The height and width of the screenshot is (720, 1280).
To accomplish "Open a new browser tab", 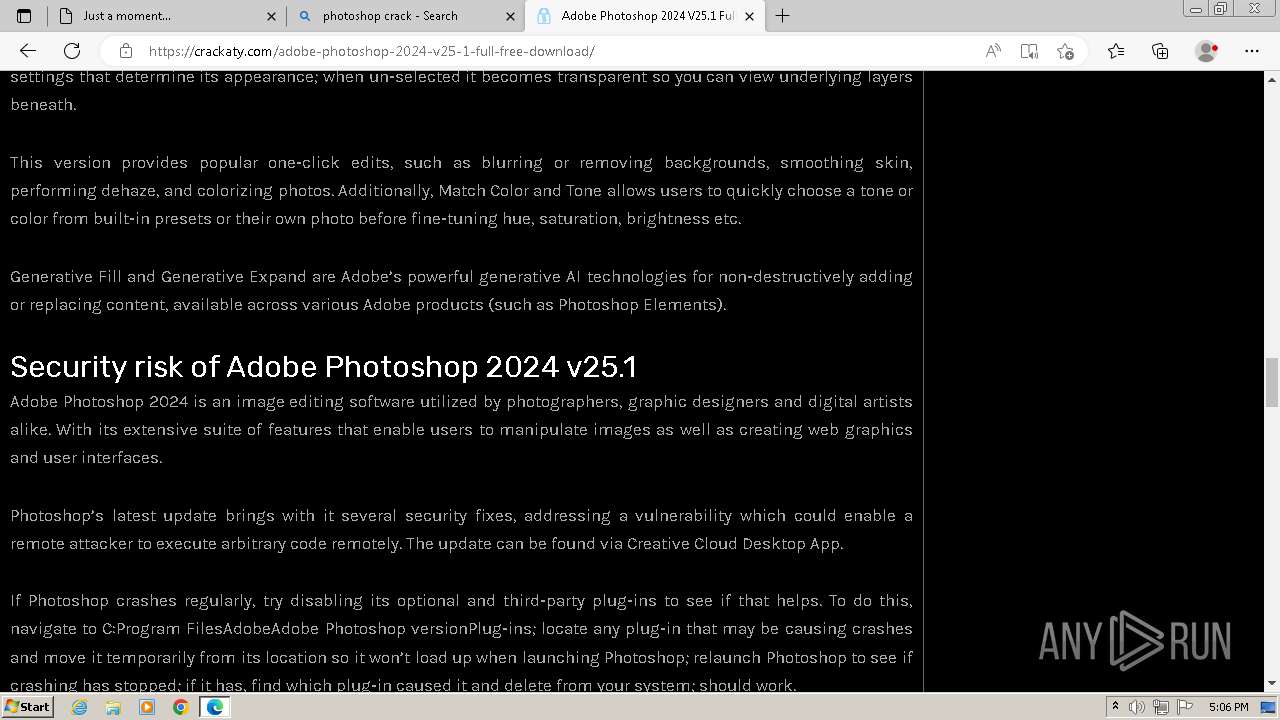I will click(x=782, y=16).
